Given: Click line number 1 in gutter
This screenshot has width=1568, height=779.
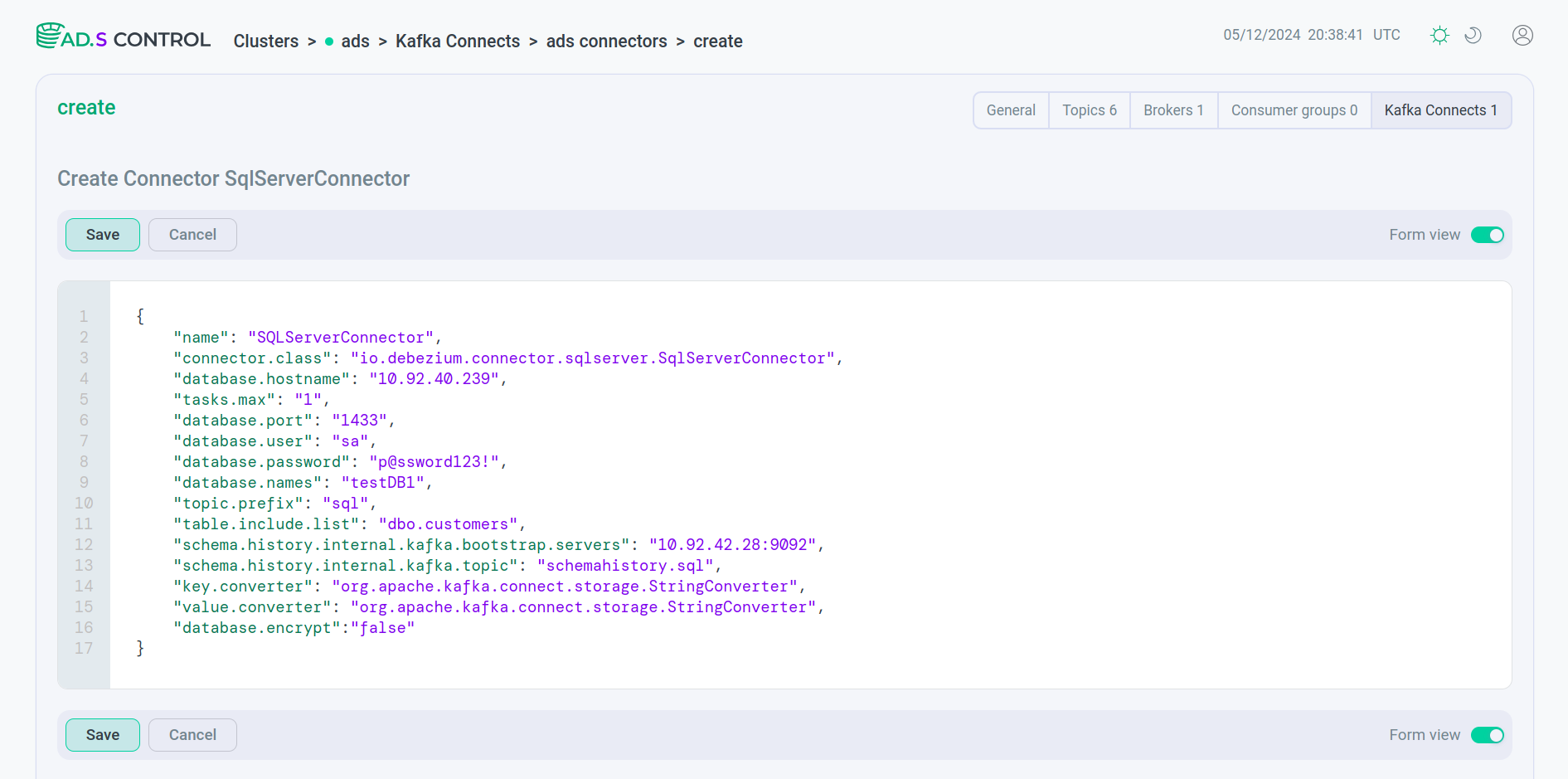Looking at the screenshot, I should [84, 317].
